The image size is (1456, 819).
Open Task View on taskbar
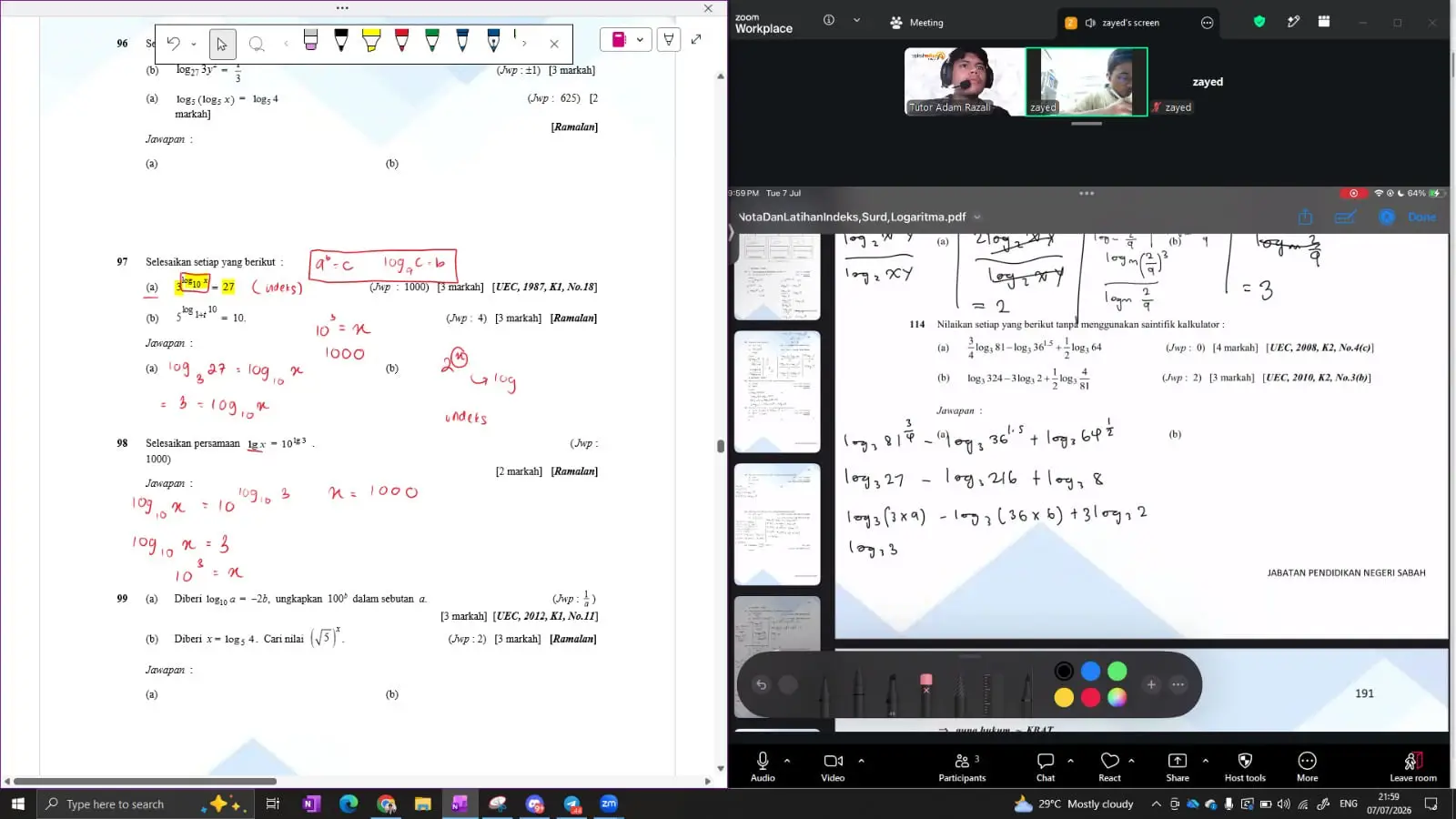[x=272, y=804]
